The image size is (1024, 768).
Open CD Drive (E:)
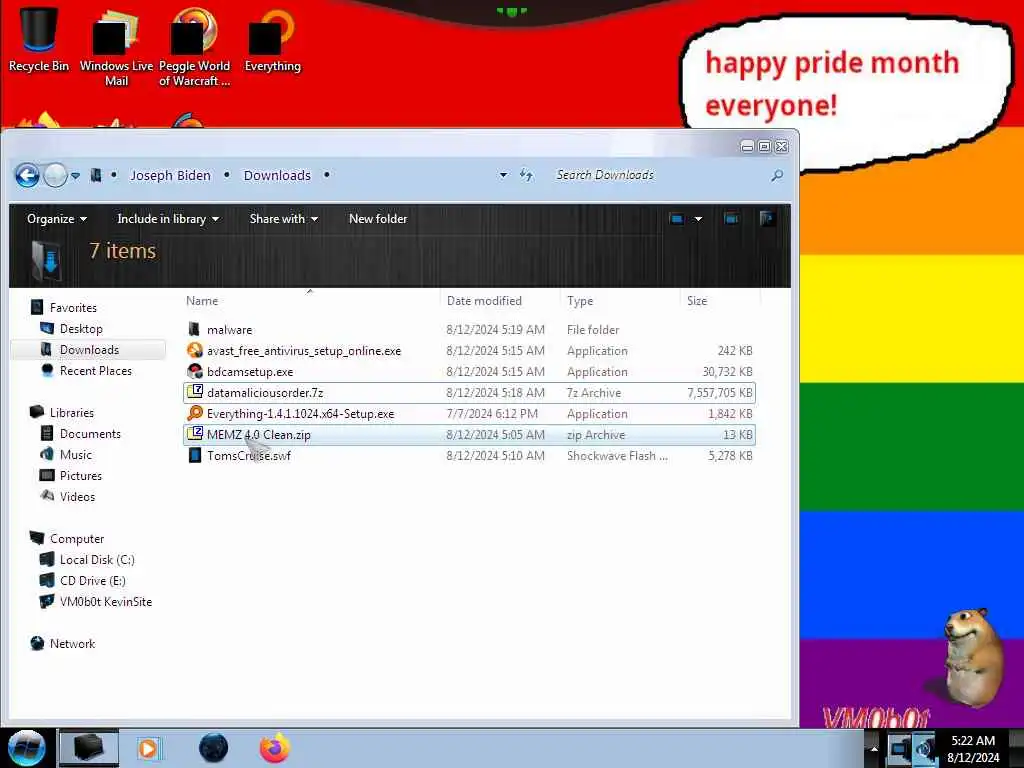point(93,581)
